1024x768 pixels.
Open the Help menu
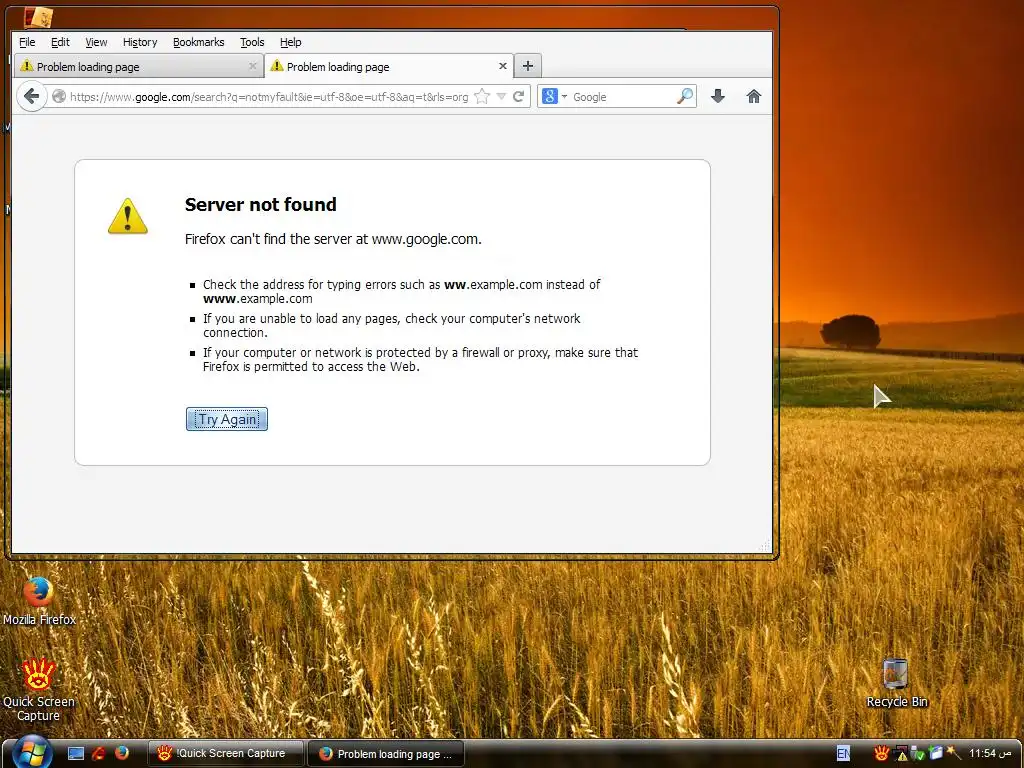291,42
